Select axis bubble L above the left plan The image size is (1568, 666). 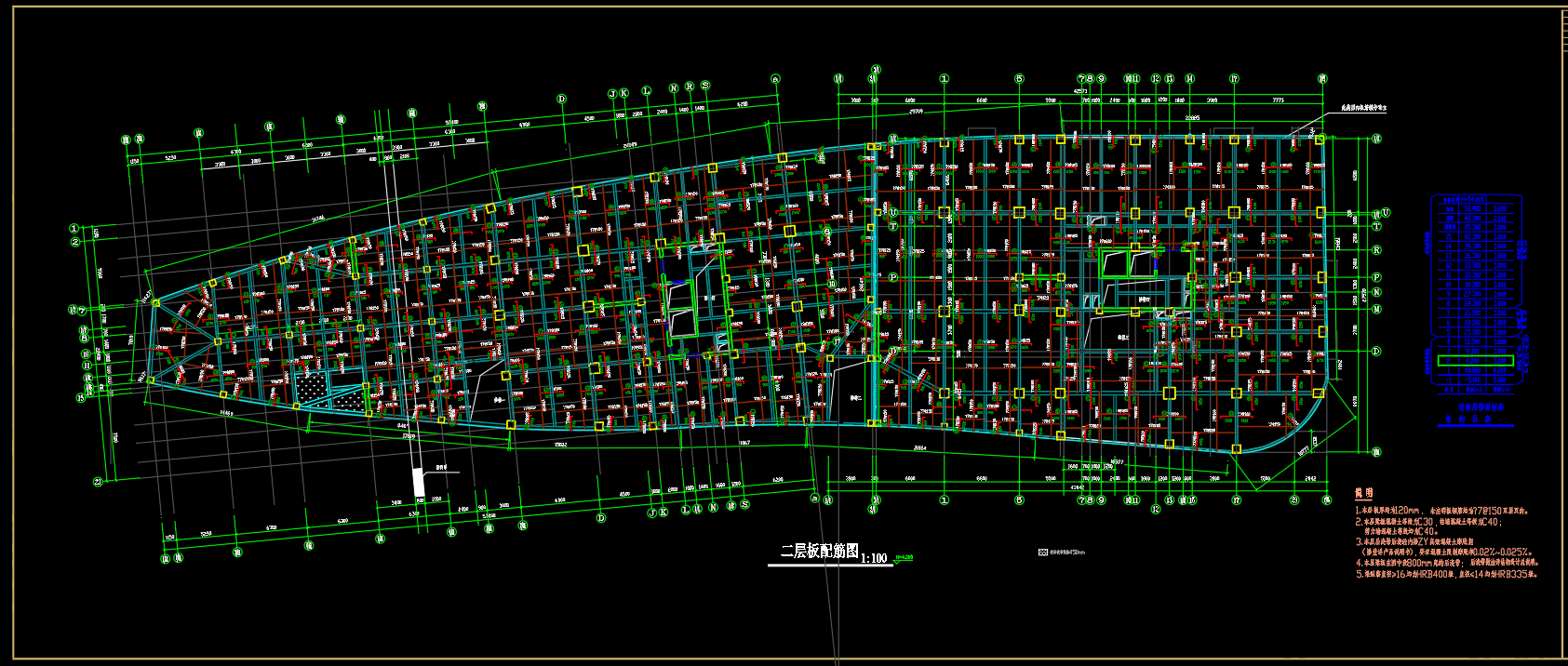(647, 91)
